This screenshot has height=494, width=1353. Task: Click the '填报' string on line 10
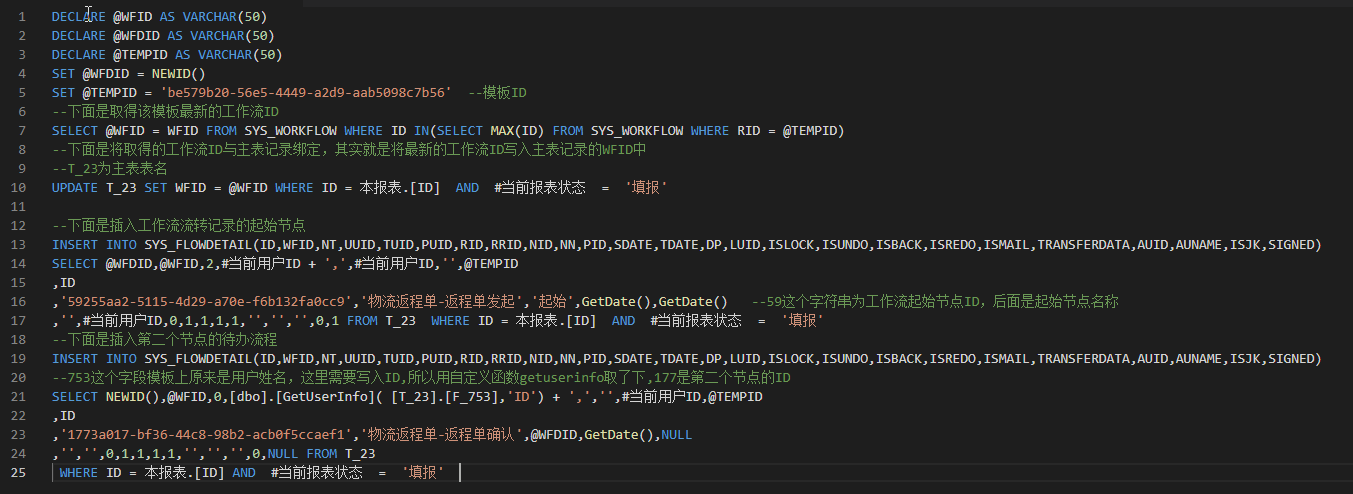[646, 188]
